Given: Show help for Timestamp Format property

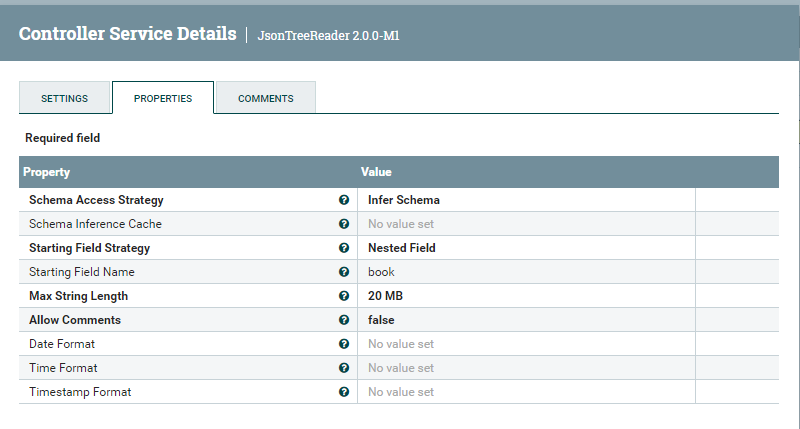Looking at the screenshot, I should [x=344, y=392].
